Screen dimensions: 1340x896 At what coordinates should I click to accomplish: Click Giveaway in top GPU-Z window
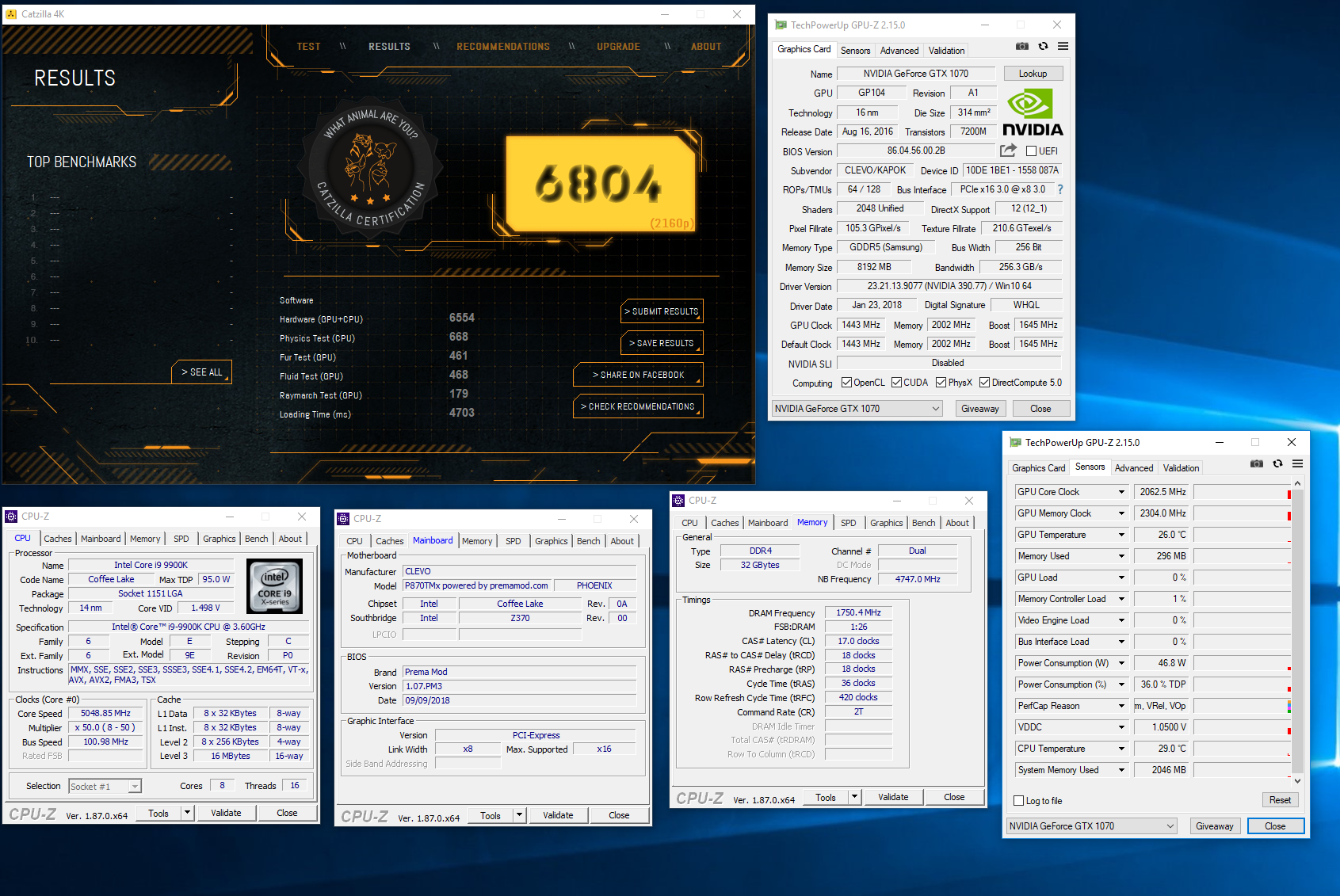click(x=979, y=409)
